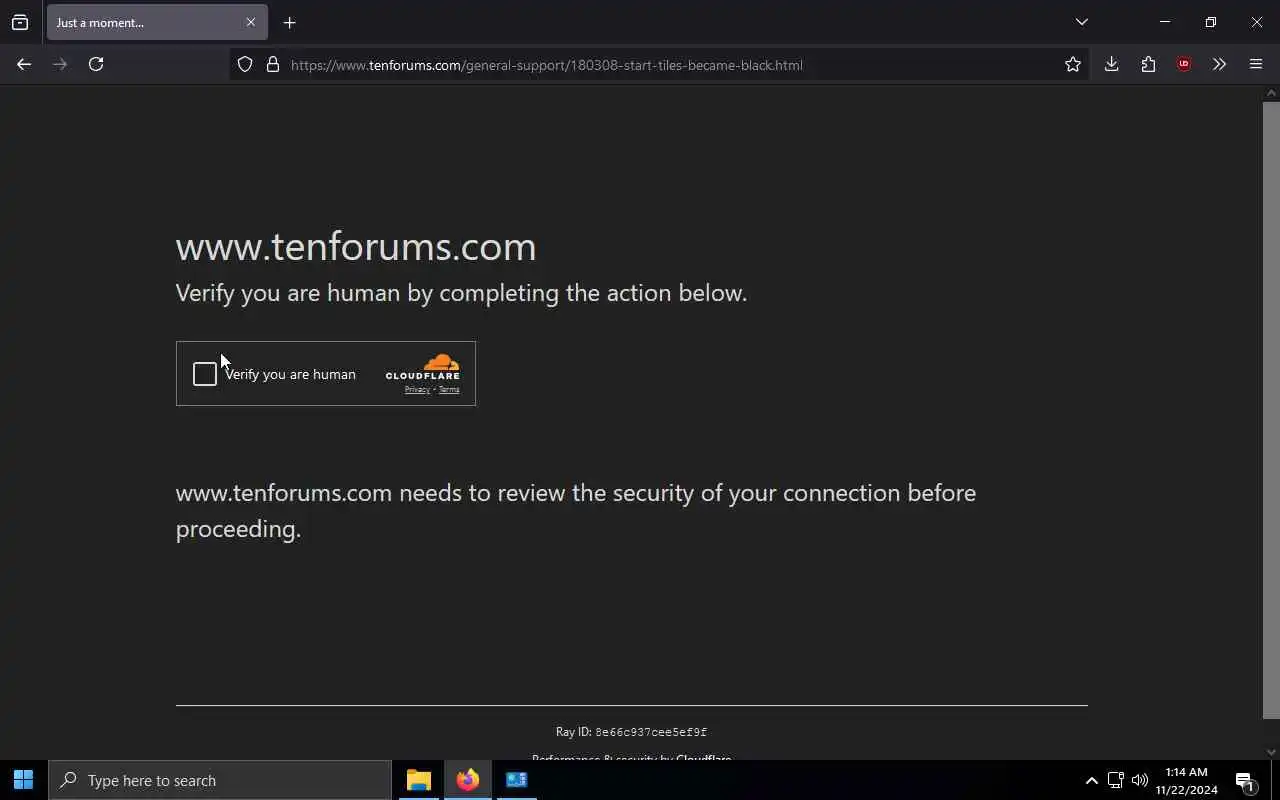Bookmark this page with the star icon

pyautogui.click(x=1073, y=65)
